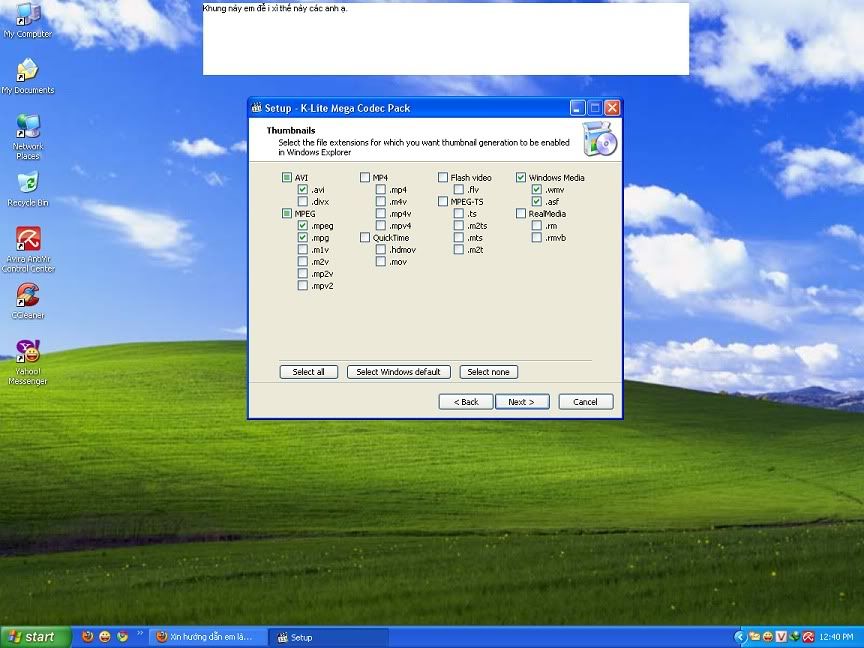Check the .m2t extension checkbox
Viewport: 864px width, 648px height.
[x=459, y=250]
